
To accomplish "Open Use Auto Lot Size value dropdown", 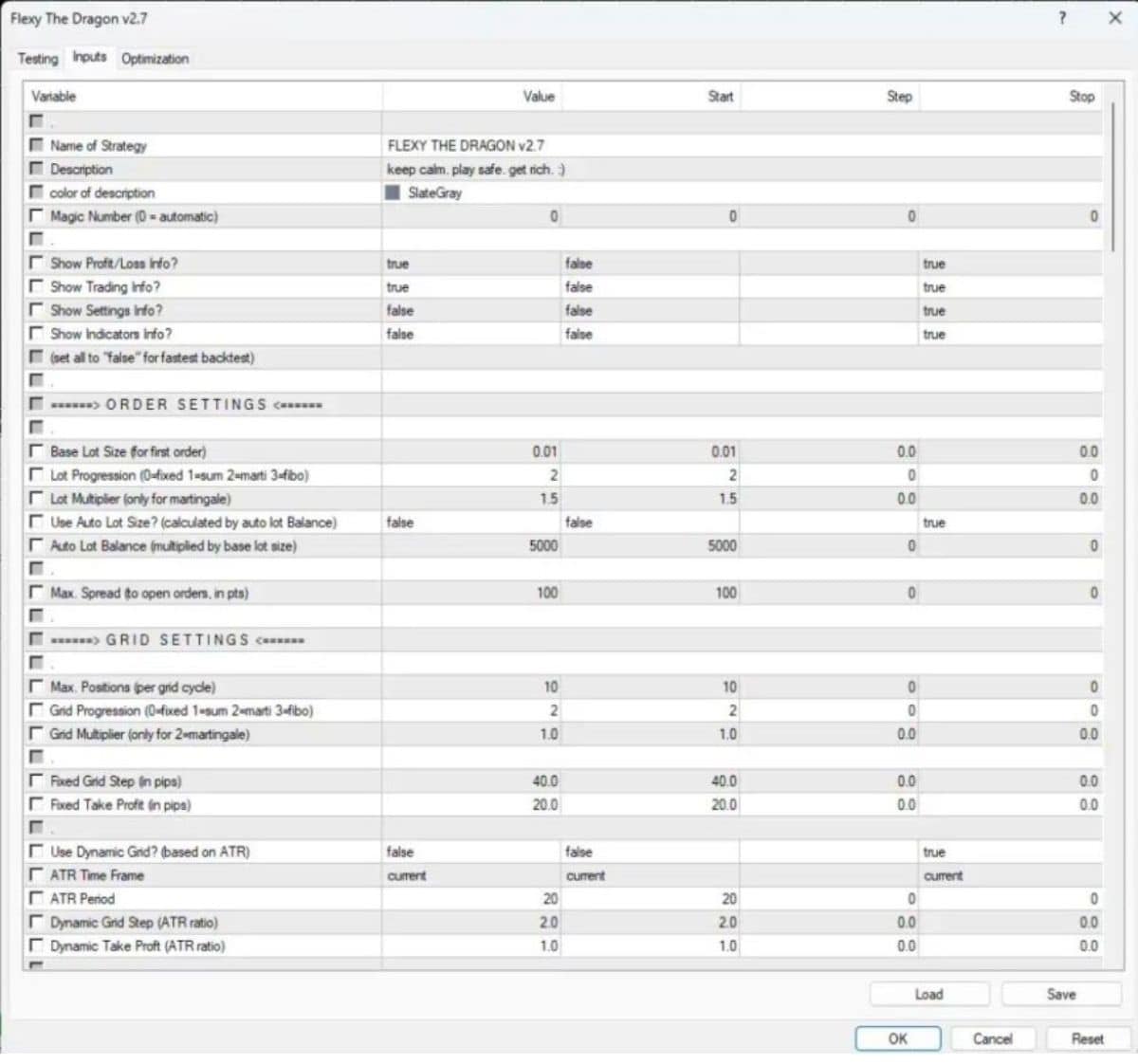I will click(471, 523).
